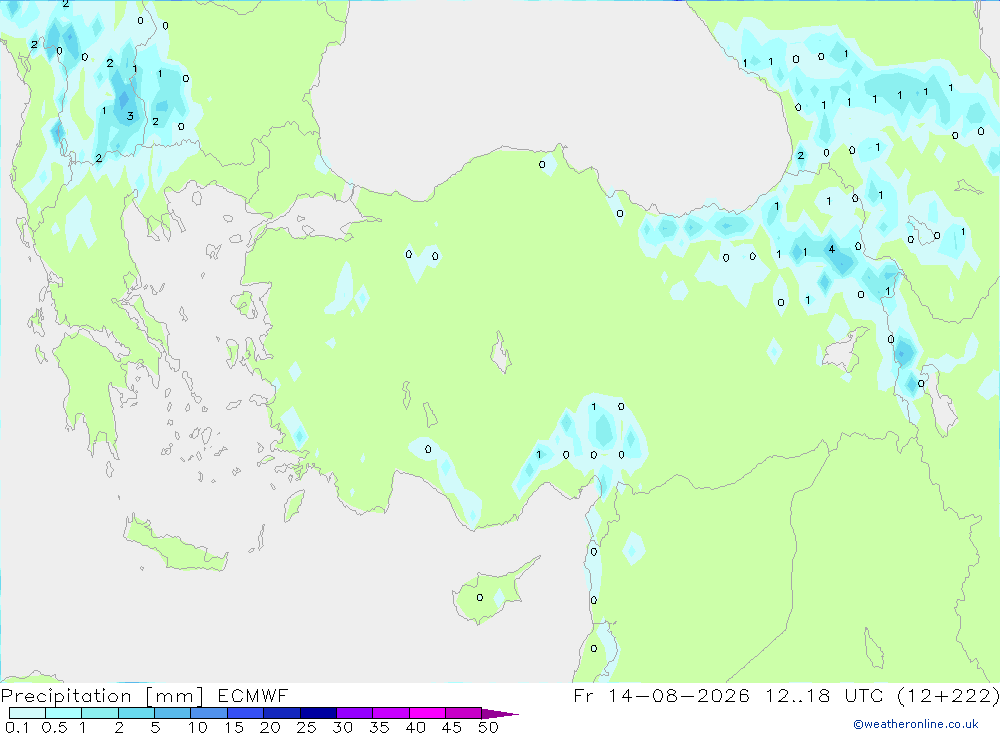Click the '30' legend scale label
The image size is (1000, 733).
tap(343, 727)
